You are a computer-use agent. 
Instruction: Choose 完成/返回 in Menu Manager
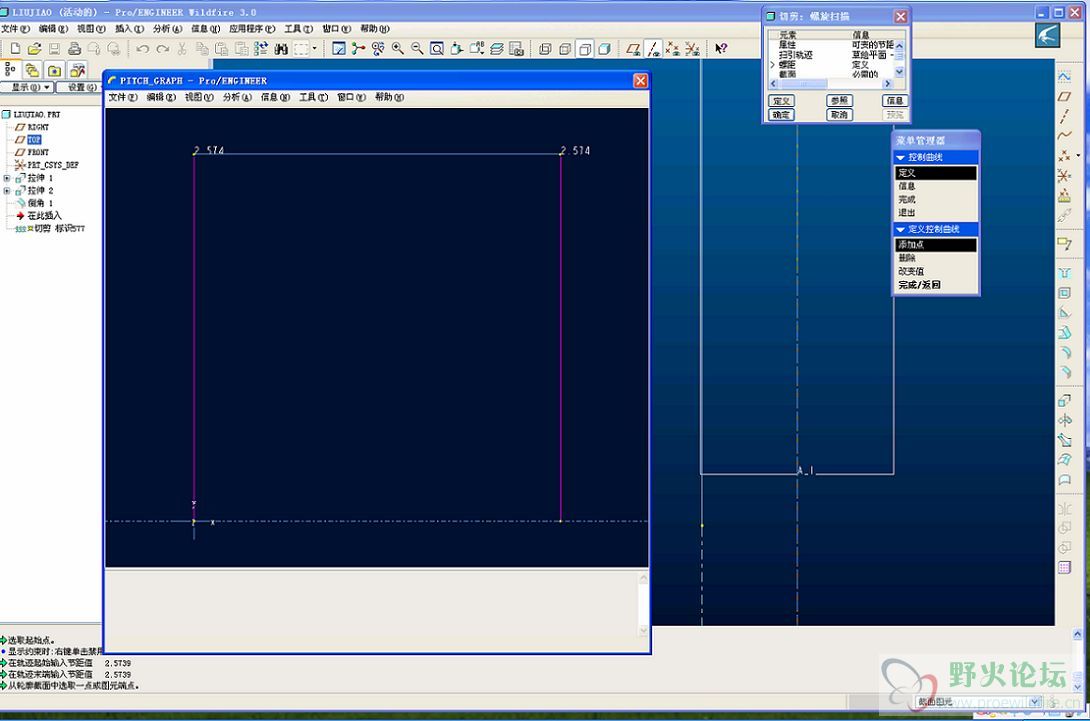[936, 285]
